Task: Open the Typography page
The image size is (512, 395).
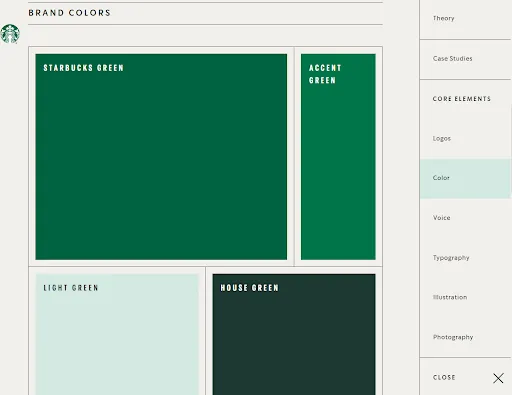Action: (x=451, y=258)
